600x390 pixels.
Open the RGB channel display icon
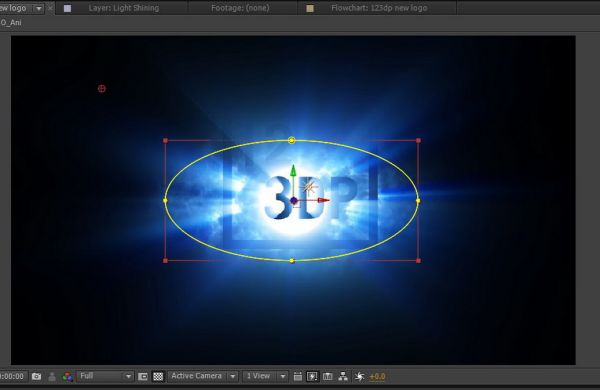click(x=68, y=377)
